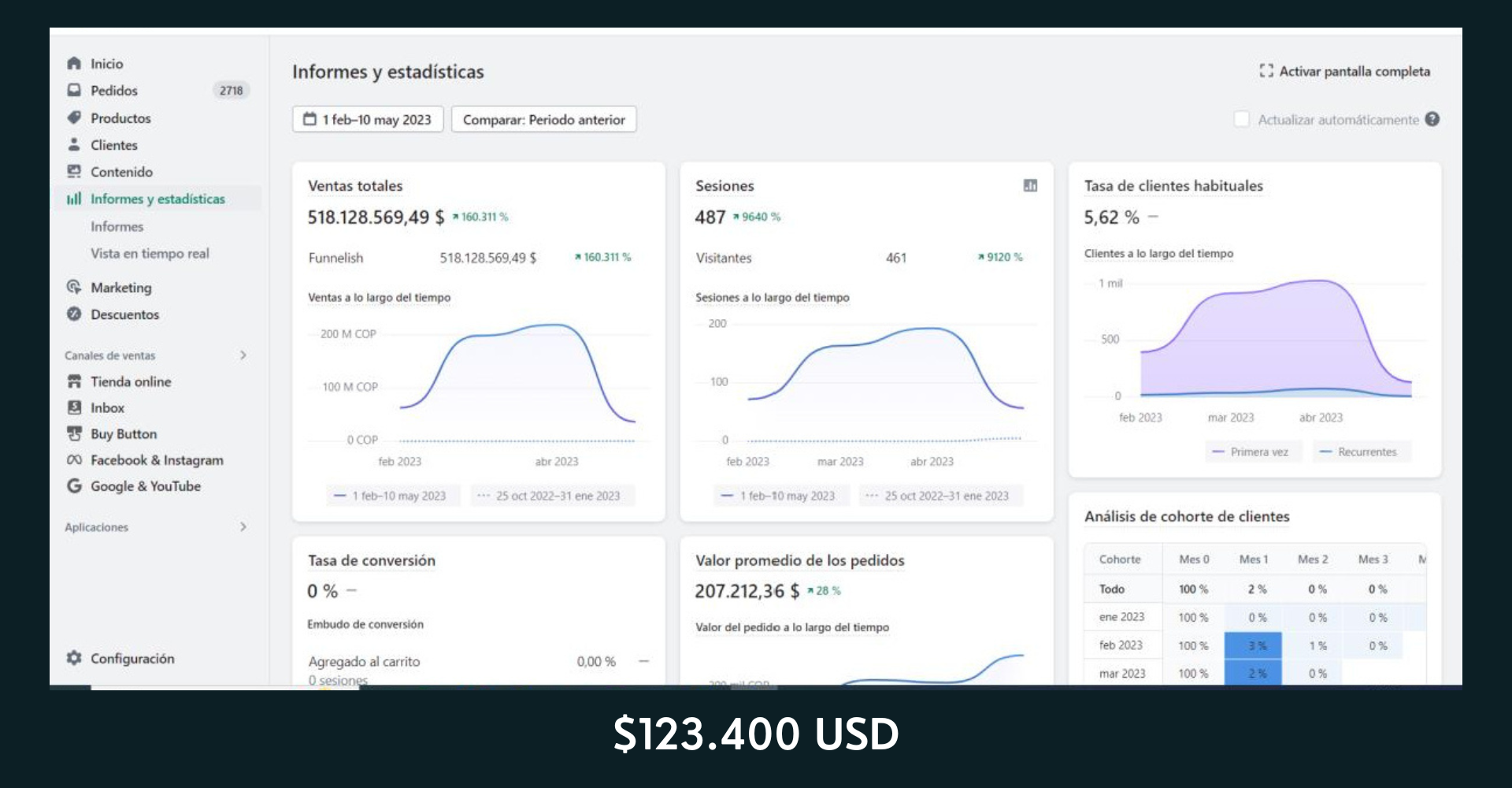This screenshot has width=1512, height=788.
Task: Open Vista en tiempo real
Action: 150,253
